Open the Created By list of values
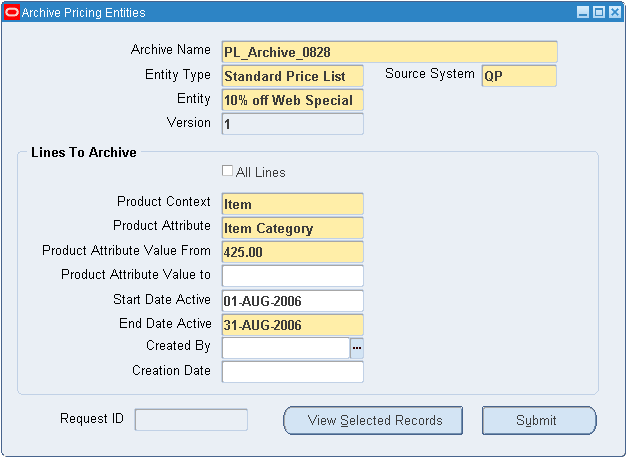 point(357,348)
